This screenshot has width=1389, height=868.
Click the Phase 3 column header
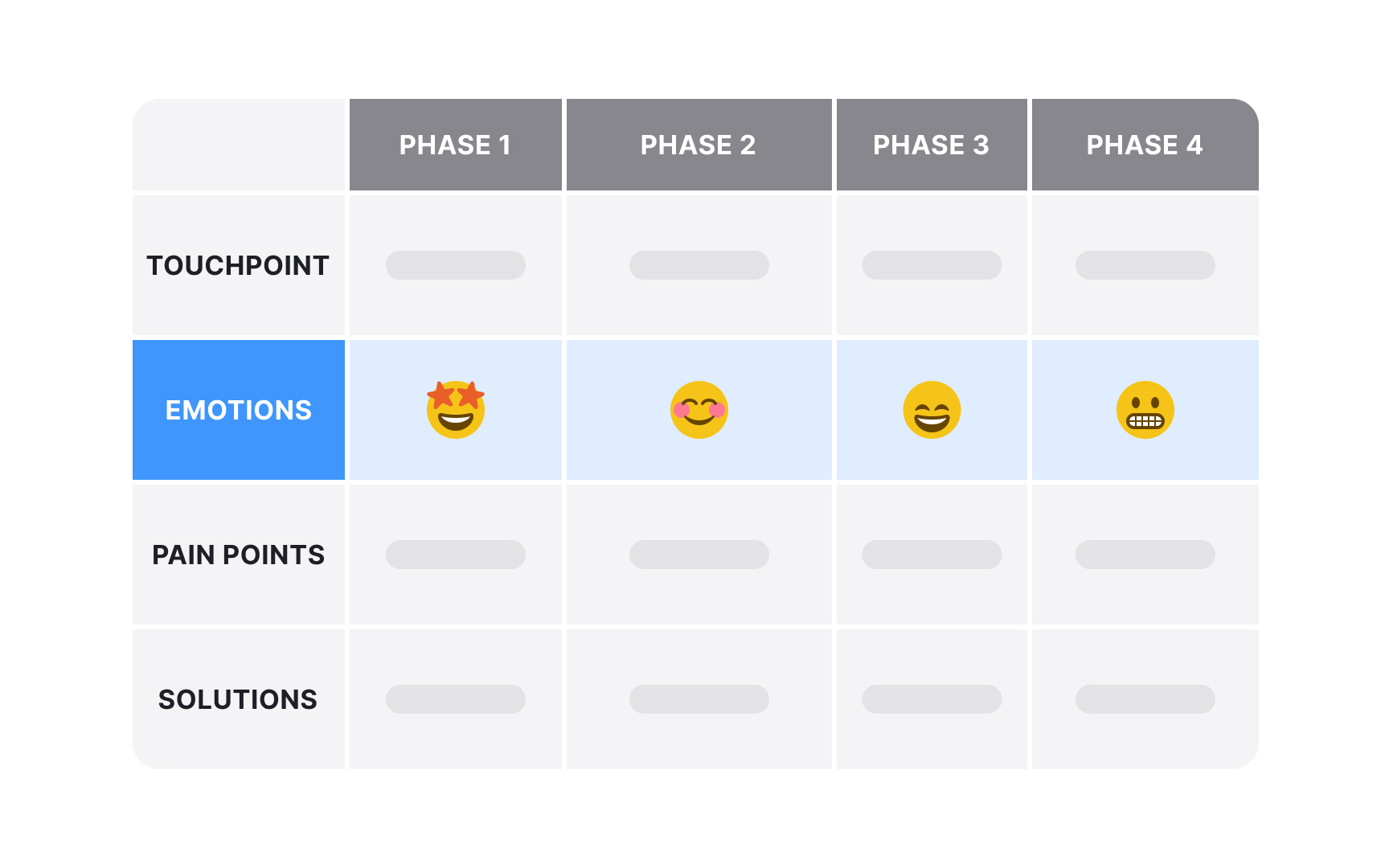coord(932,145)
